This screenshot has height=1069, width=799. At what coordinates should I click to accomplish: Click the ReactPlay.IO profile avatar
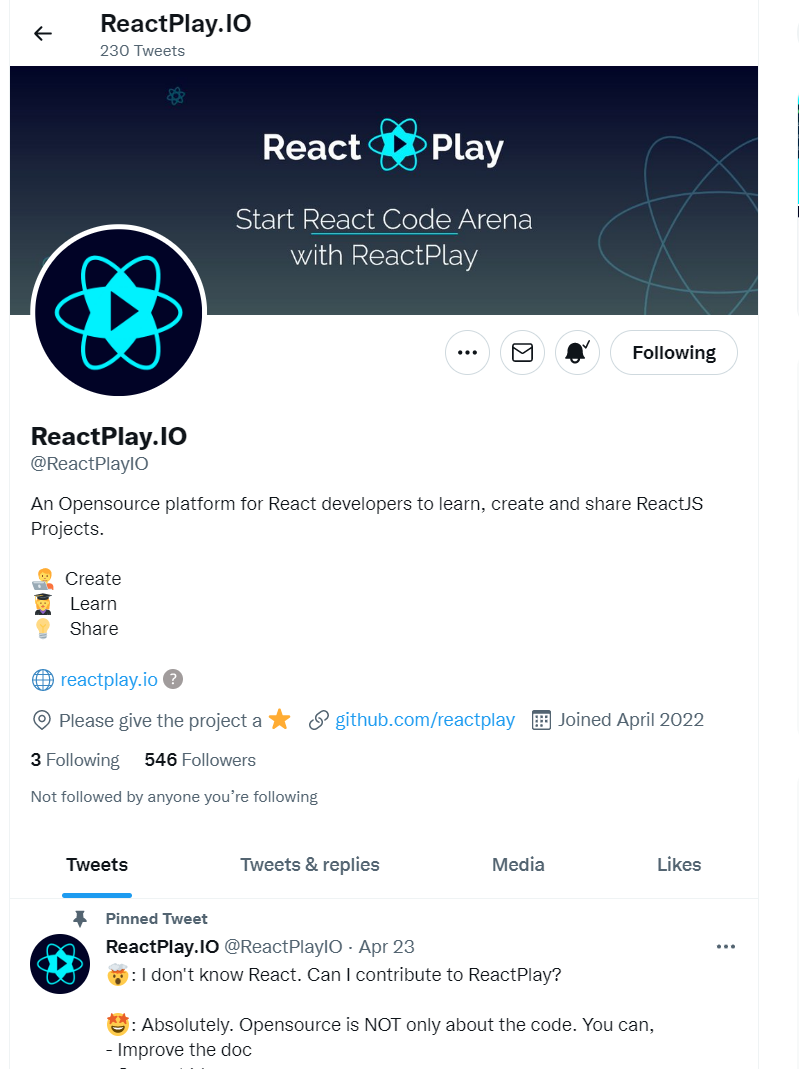[118, 311]
